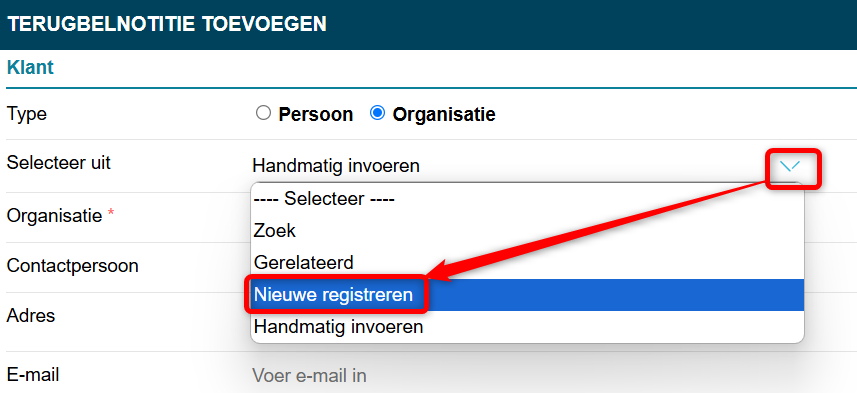857x393 pixels.
Task: Expand the Selecteer uit dropdown chevron
Action: [790, 166]
